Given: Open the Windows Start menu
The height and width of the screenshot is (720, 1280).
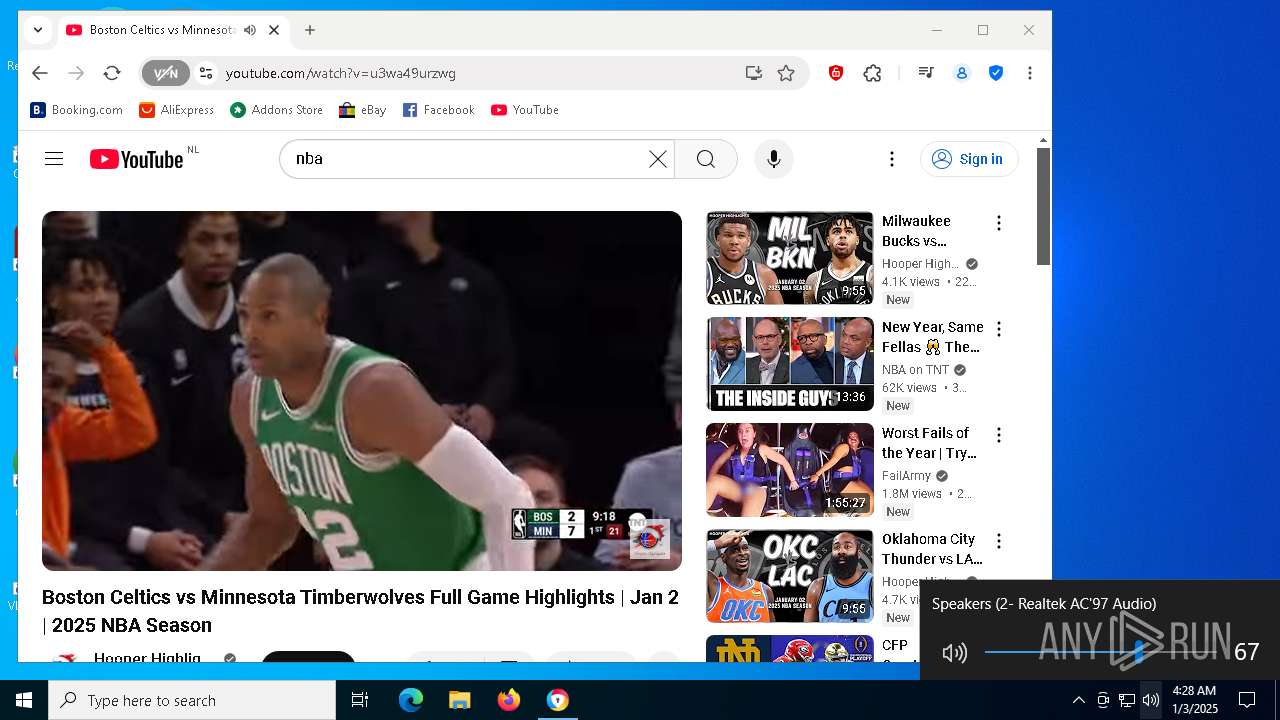Looking at the screenshot, I should tap(24, 700).
